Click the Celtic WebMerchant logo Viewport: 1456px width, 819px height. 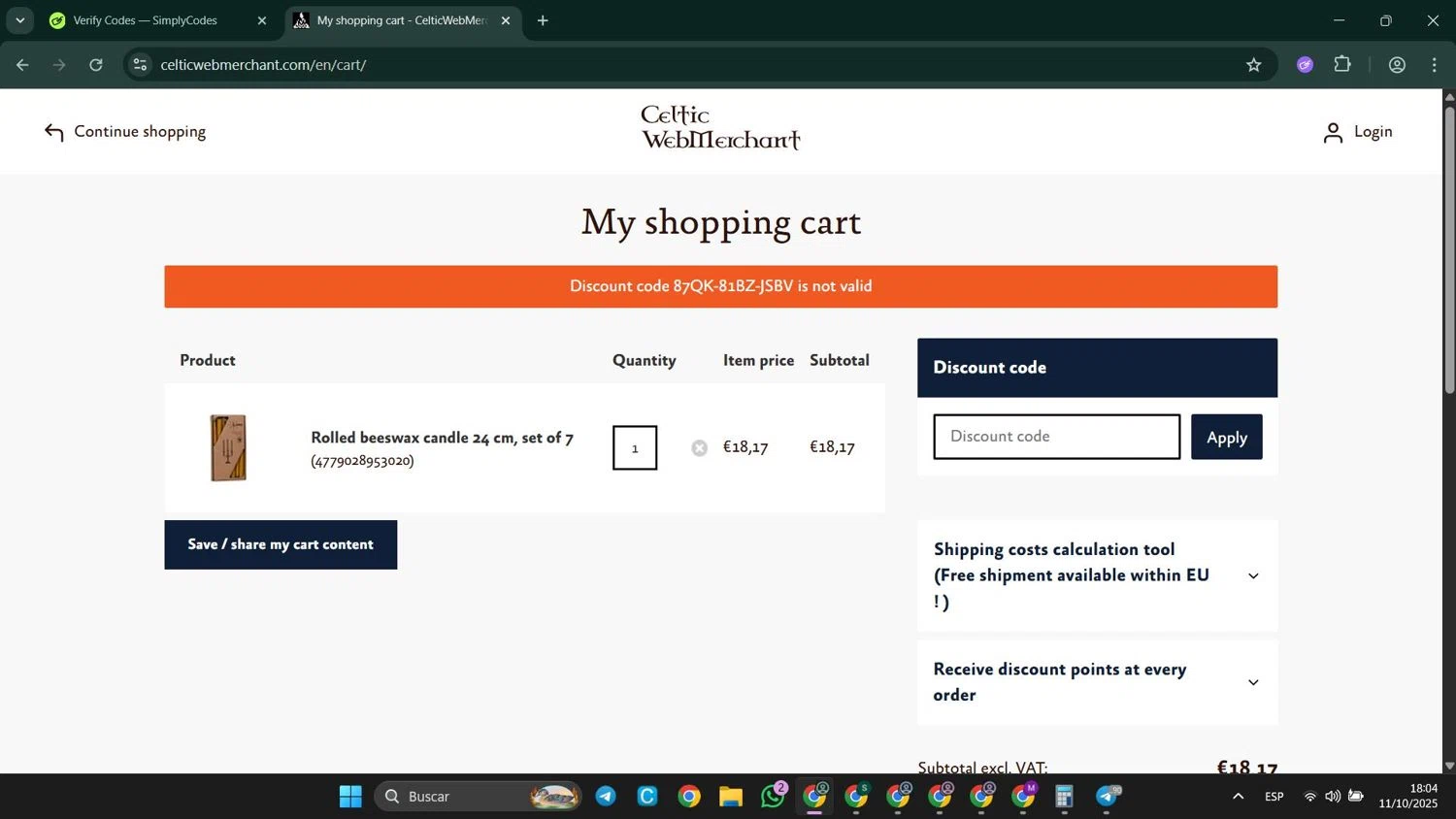click(x=720, y=128)
